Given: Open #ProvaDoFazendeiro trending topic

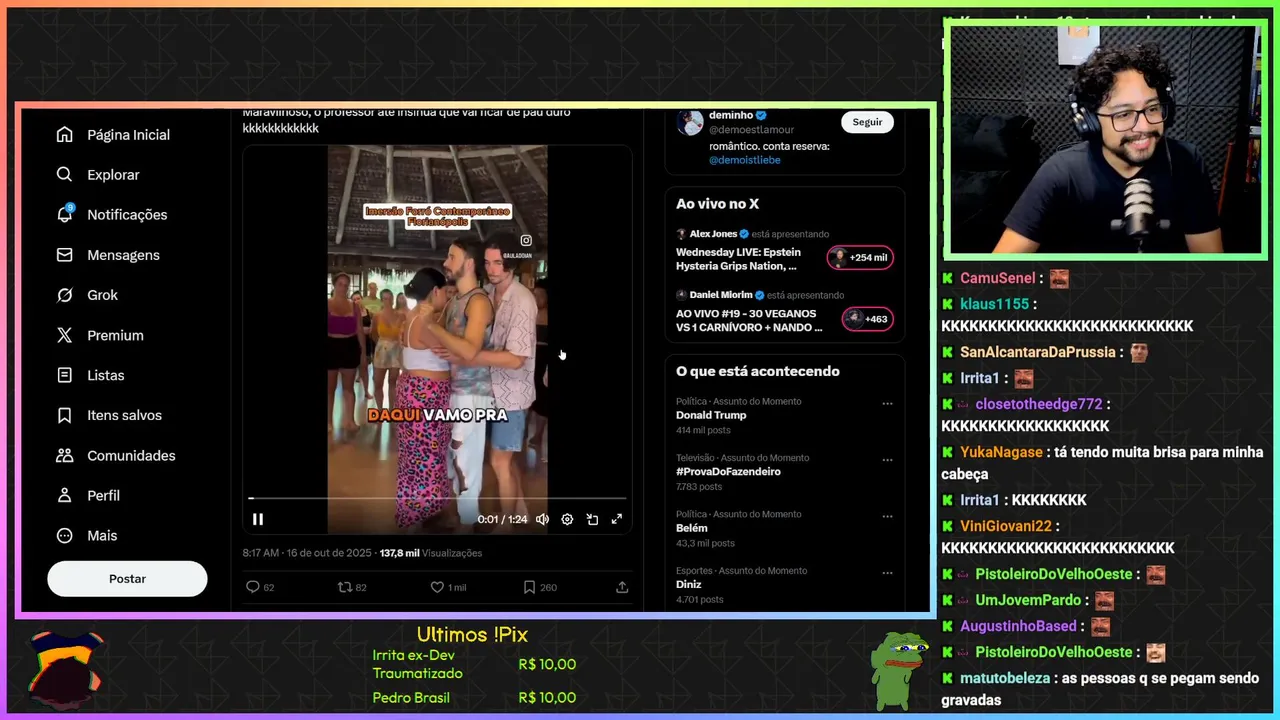Looking at the screenshot, I should (x=728, y=471).
